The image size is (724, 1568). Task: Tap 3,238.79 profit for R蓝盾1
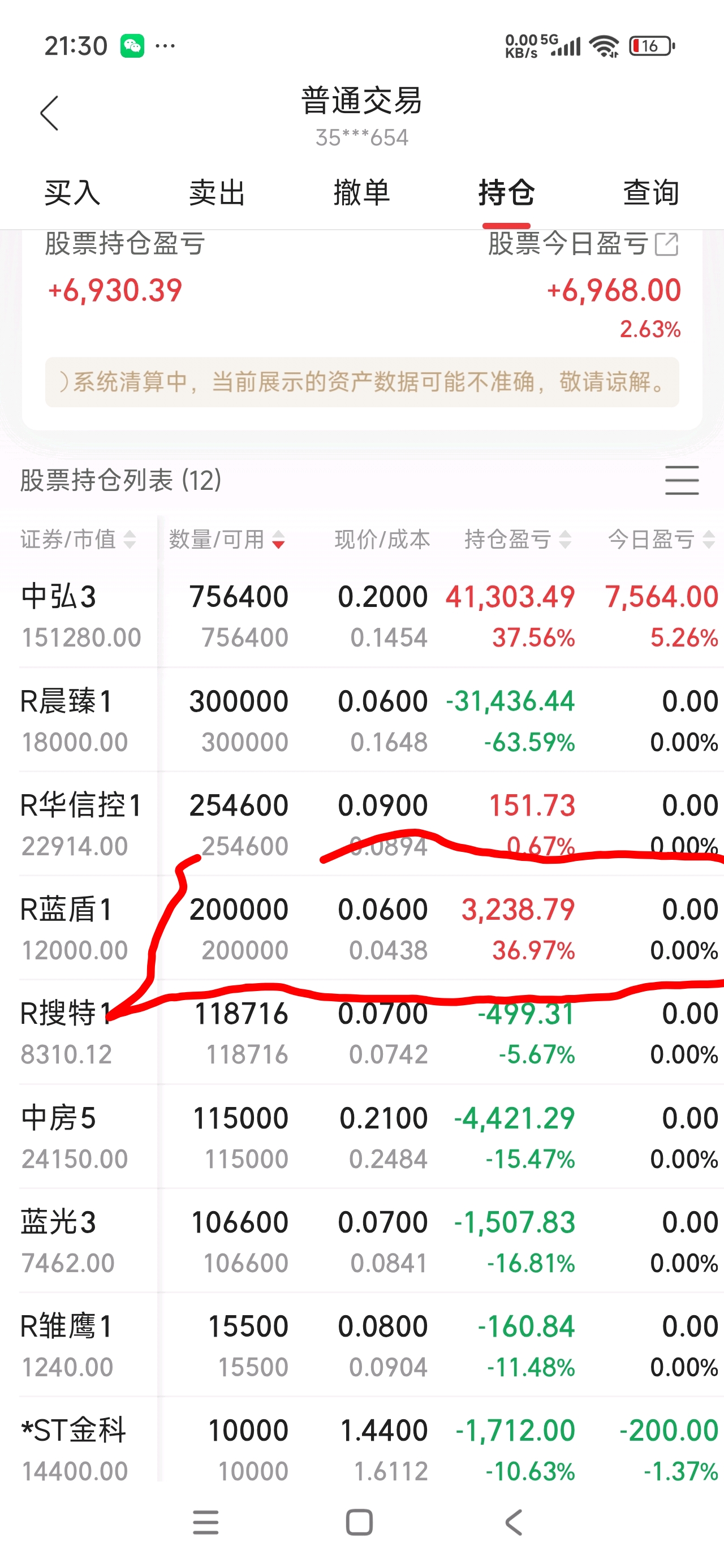[518, 910]
